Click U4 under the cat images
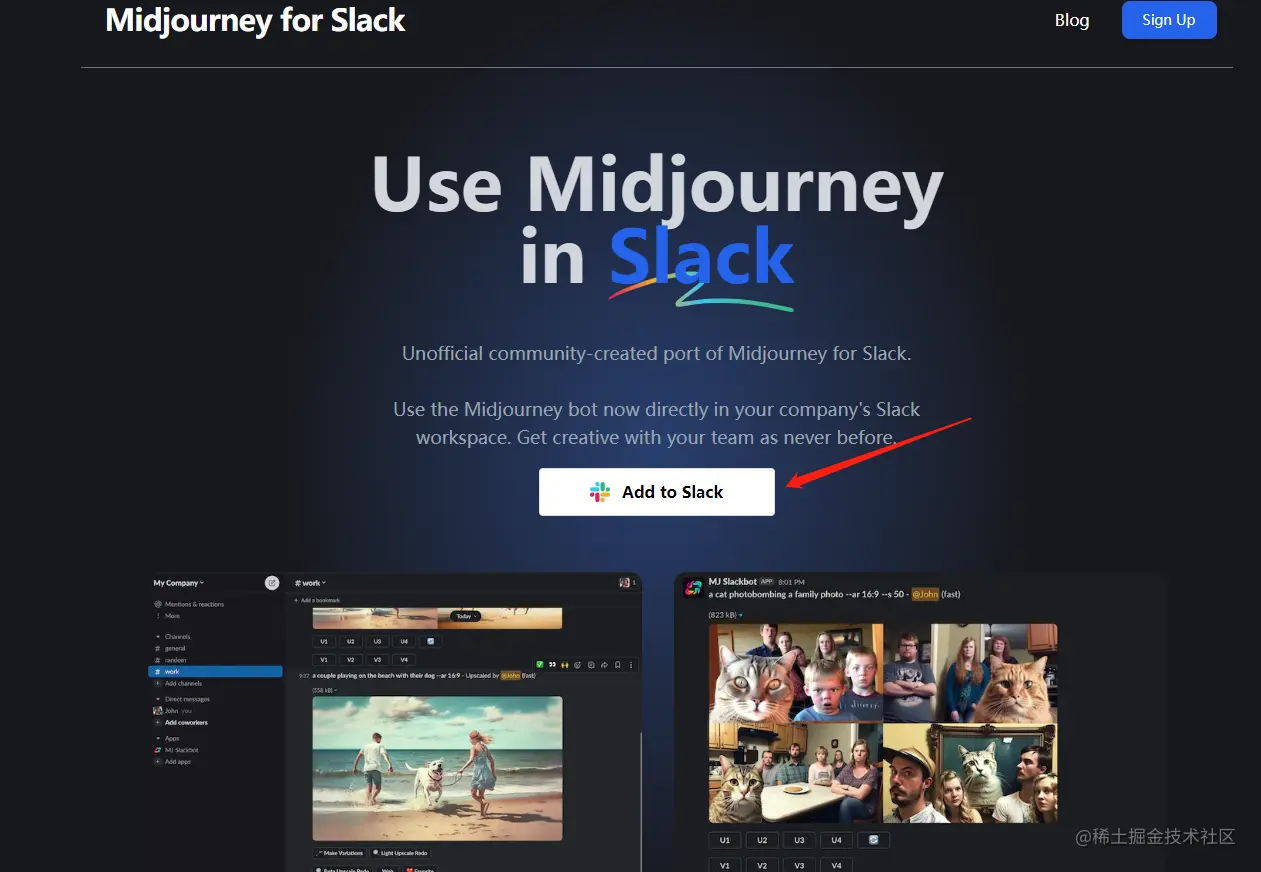The image size is (1261, 872). [836, 840]
